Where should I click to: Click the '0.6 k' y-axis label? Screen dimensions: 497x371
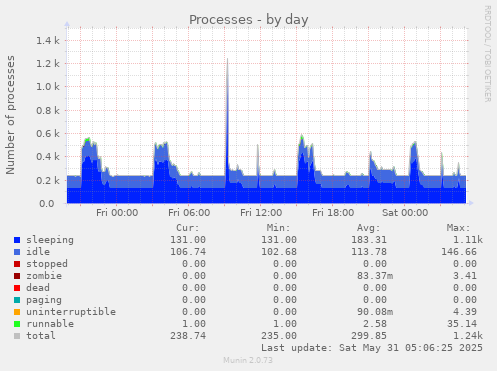48,134
